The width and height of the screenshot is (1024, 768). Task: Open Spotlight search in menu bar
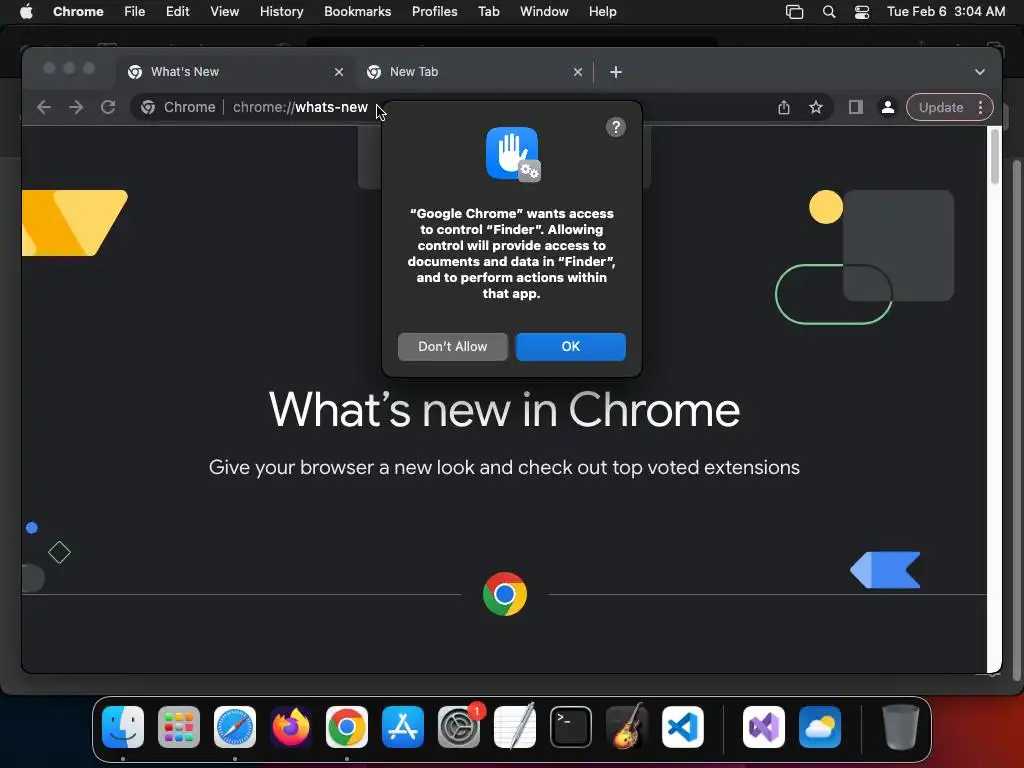pos(829,12)
